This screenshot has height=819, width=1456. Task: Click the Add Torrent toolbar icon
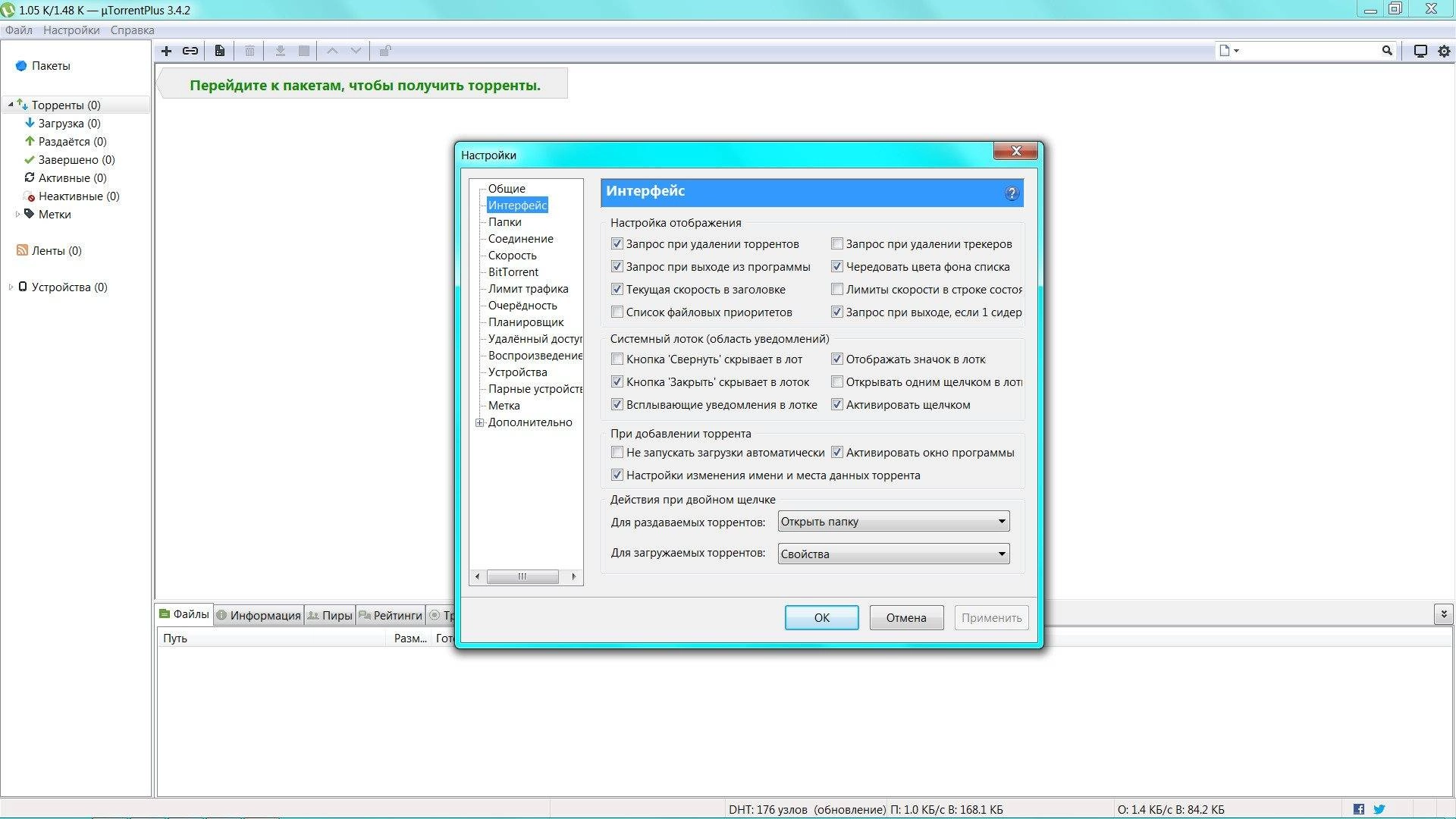click(166, 50)
